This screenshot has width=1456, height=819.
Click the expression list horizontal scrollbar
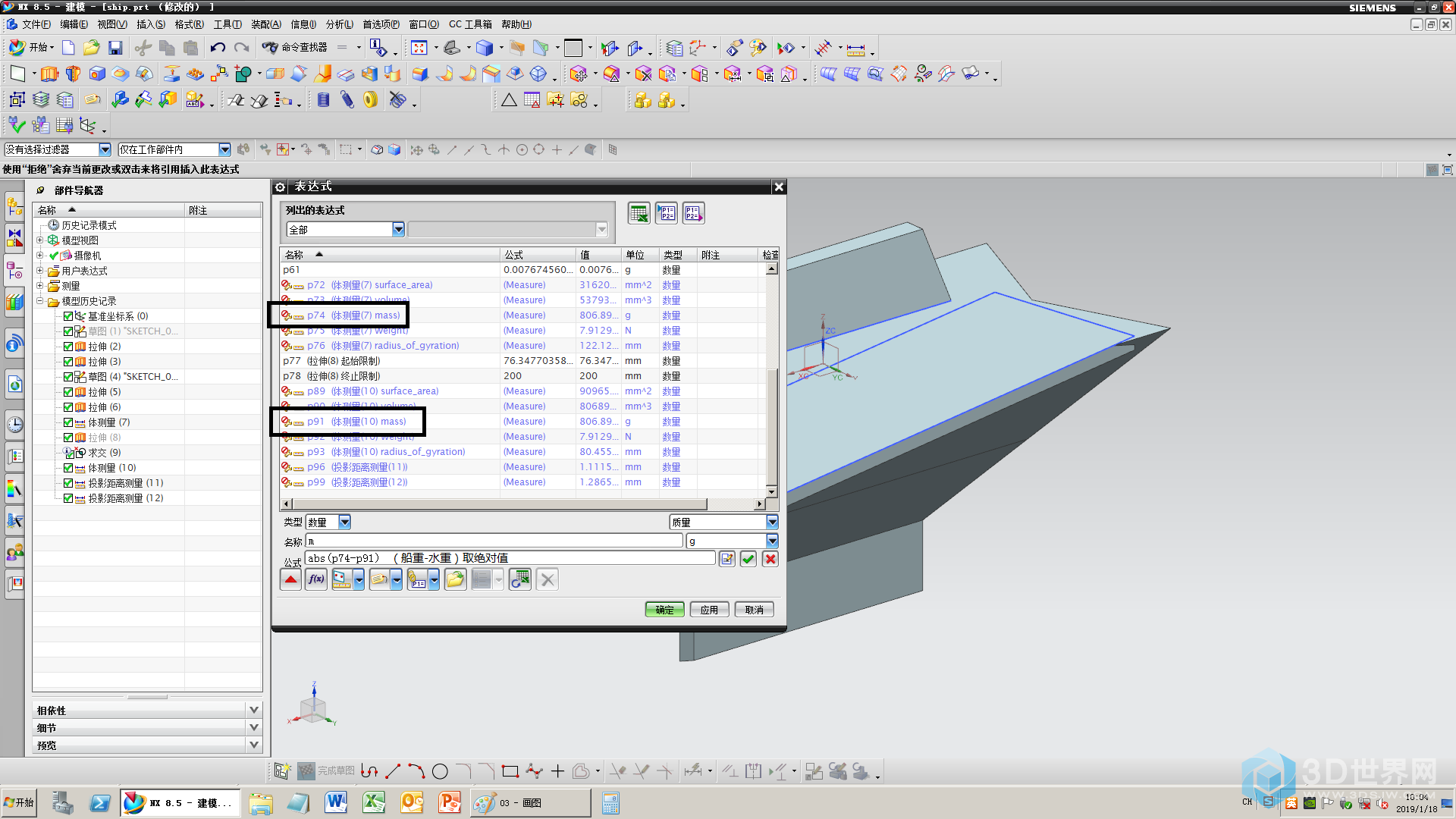coord(523,504)
